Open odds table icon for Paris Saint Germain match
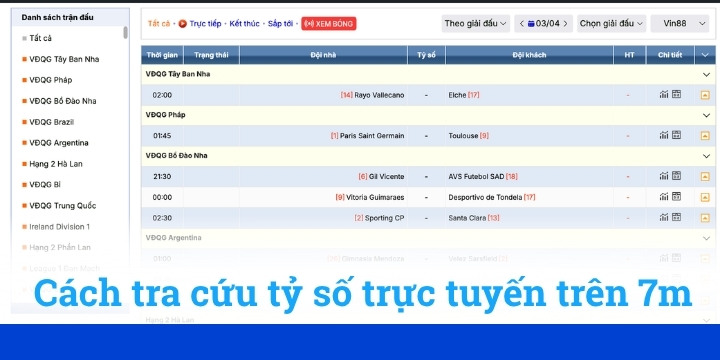Image resolution: width=720 pixels, height=360 pixels. click(676, 135)
